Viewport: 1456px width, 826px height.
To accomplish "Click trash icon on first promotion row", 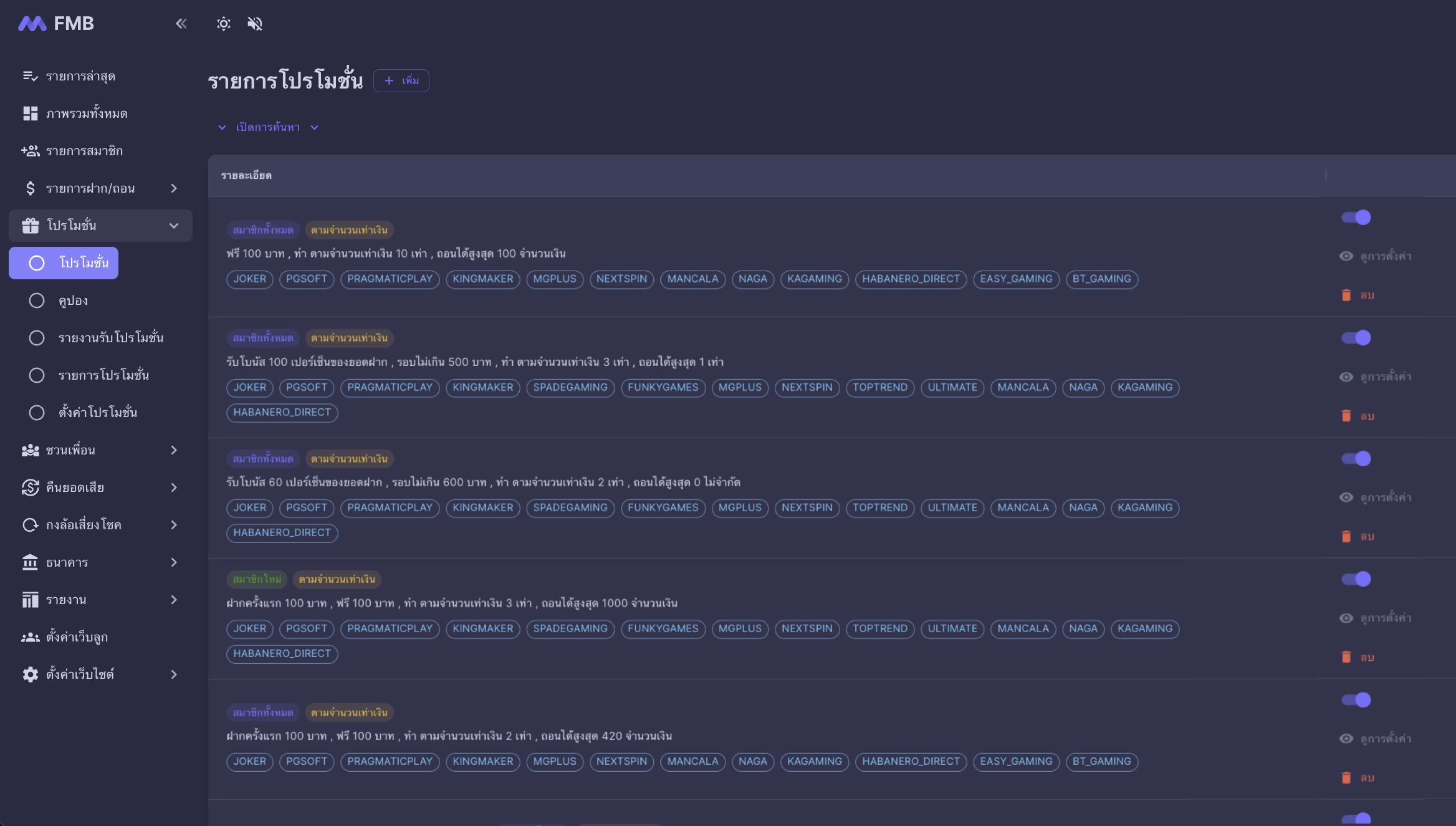I will [x=1346, y=295].
